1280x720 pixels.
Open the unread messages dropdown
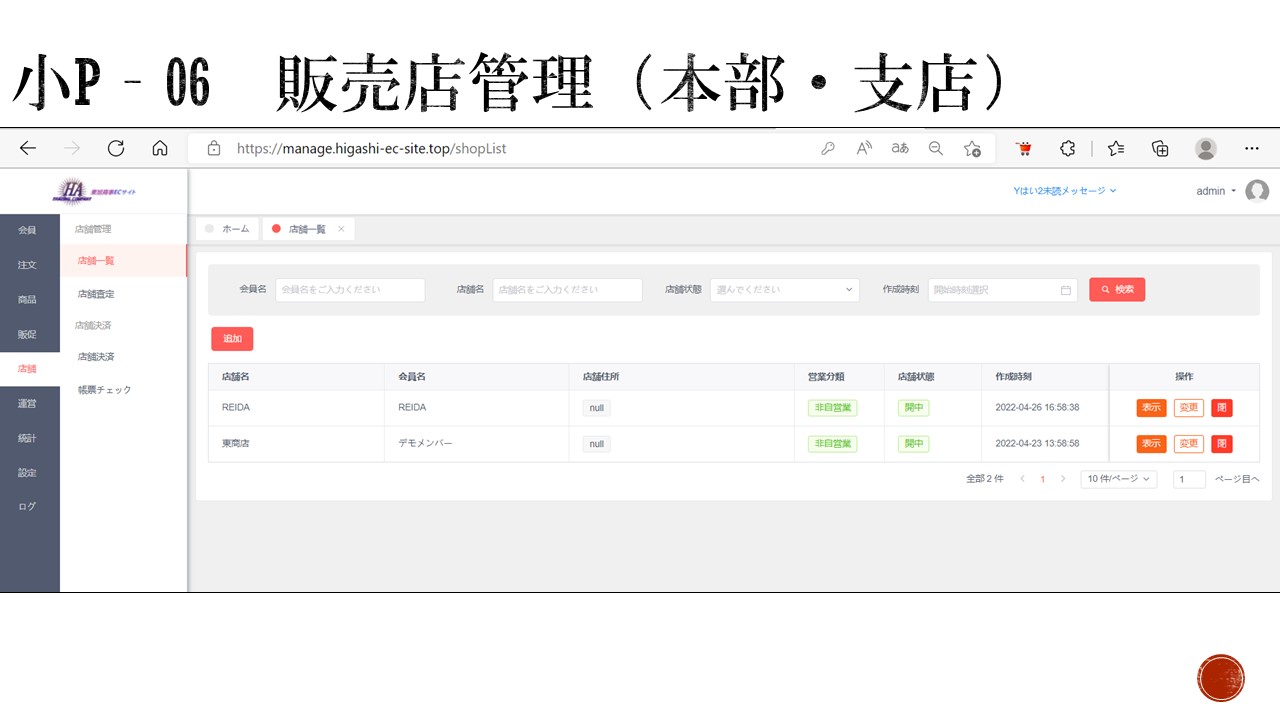click(x=1064, y=190)
